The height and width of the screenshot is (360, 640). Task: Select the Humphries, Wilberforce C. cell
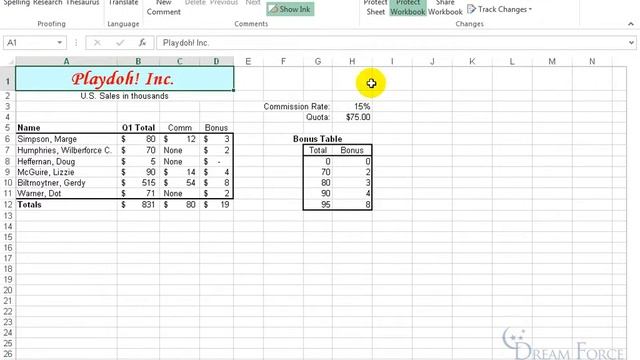pos(66,150)
